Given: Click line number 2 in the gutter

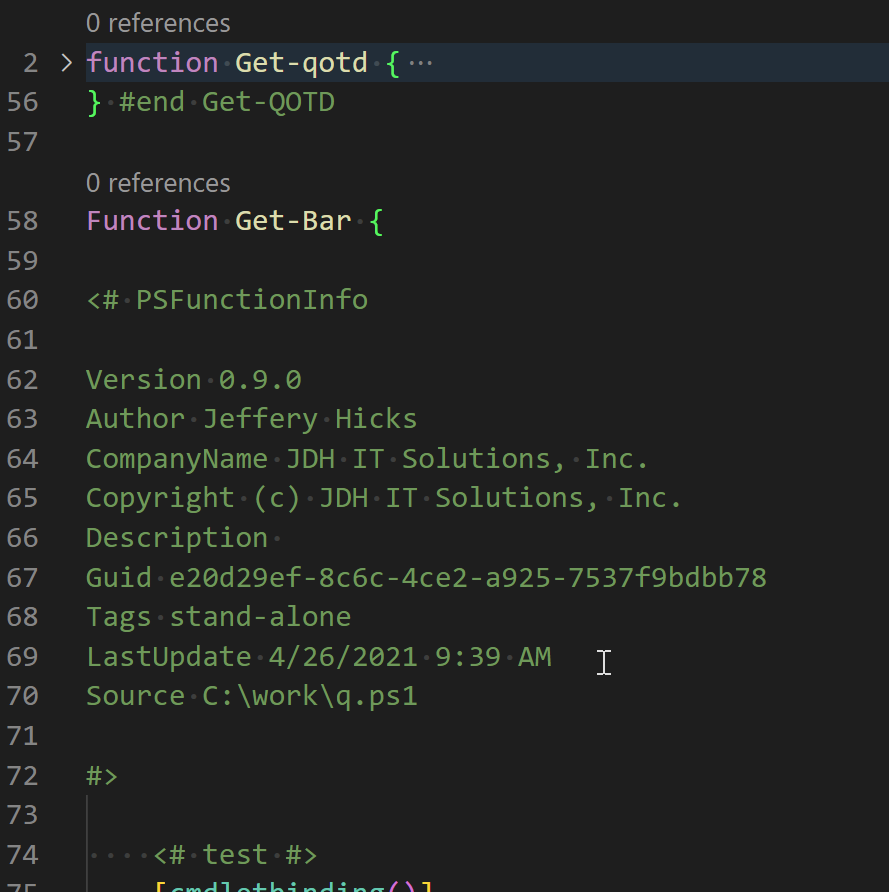Looking at the screenshot, I should point(31,63).
